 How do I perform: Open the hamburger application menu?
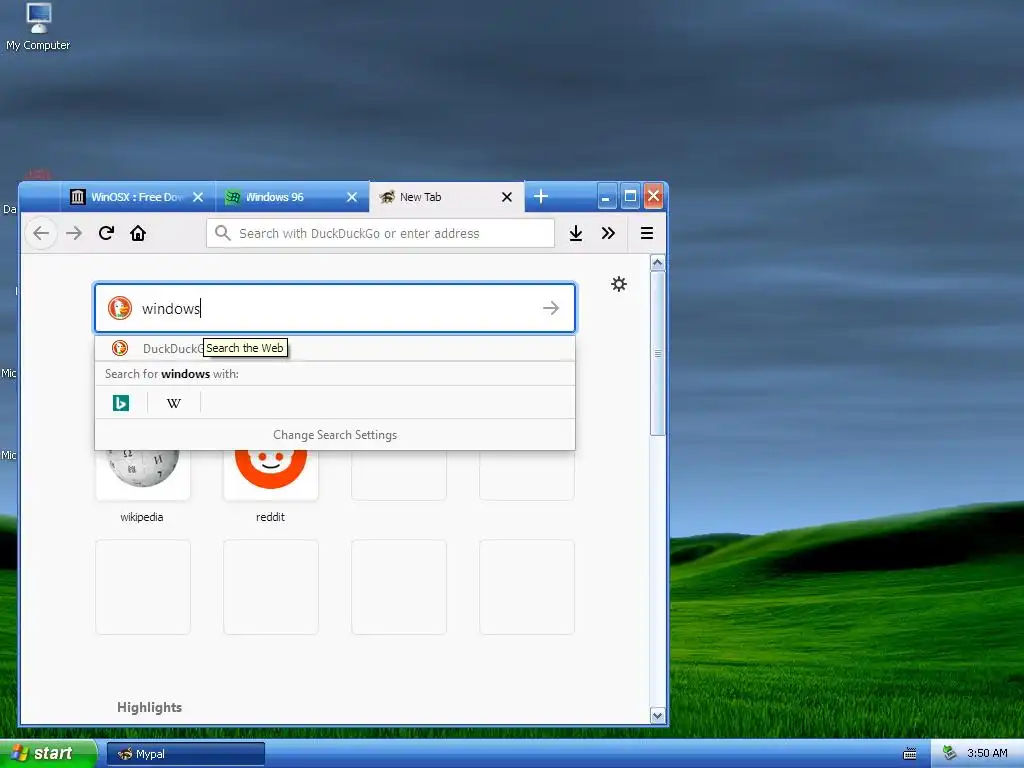[x=647, y=233]
